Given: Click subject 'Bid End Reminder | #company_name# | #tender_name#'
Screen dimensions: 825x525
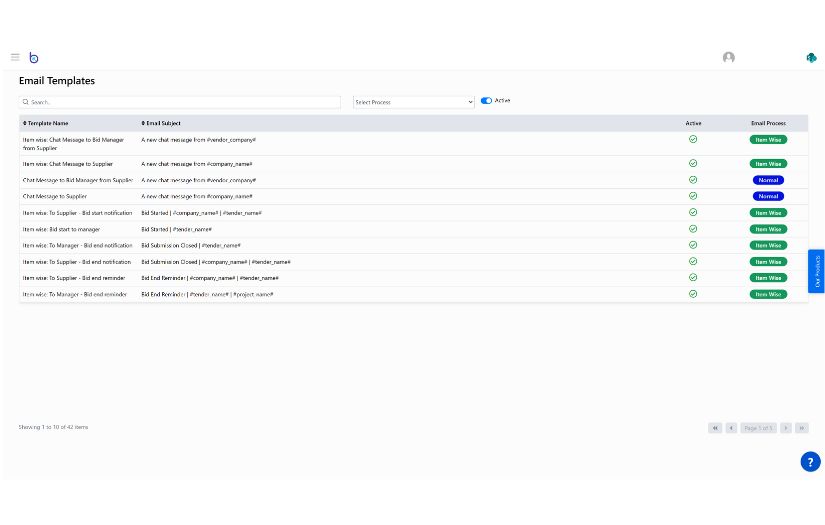Looking at the screenshot, I should 210,278.
